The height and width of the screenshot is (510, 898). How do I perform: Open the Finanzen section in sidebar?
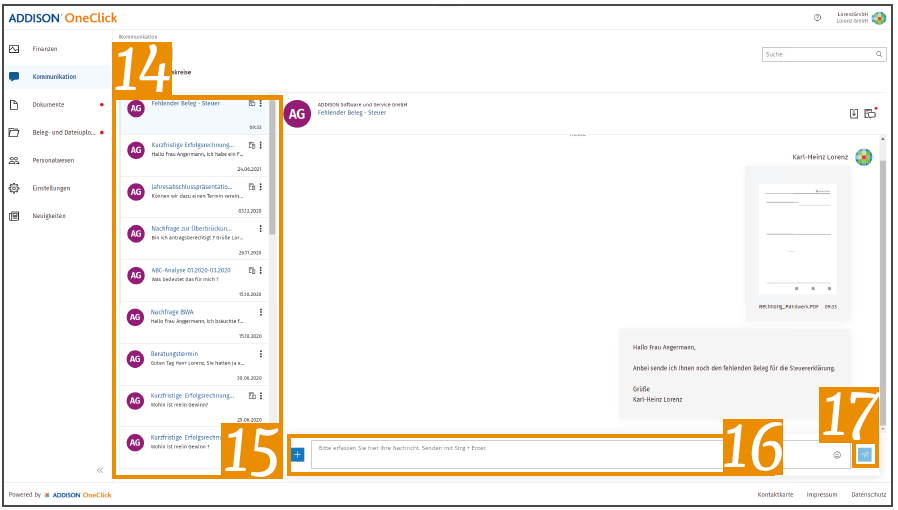pos(45,49)
